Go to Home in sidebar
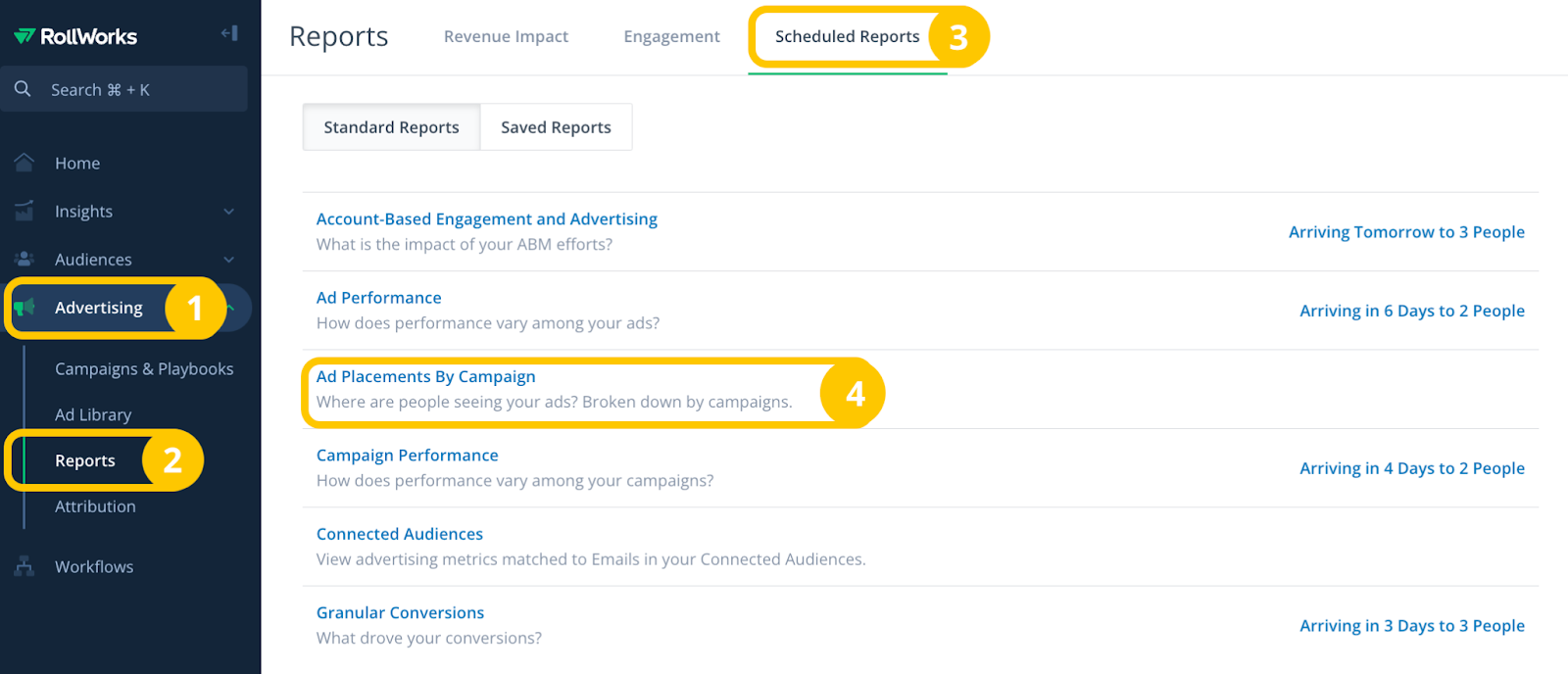Screen dimensions: 1568x674 pyautogui.click(x=77, y=164)
